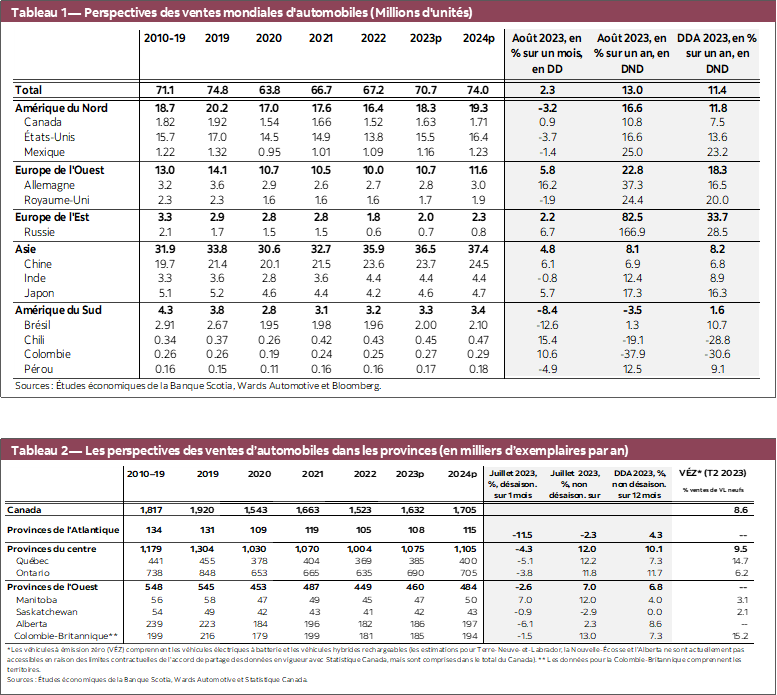777x695 pixels.
Task: Click the Tableau 1 sources line
Action: tap(198, 385)
